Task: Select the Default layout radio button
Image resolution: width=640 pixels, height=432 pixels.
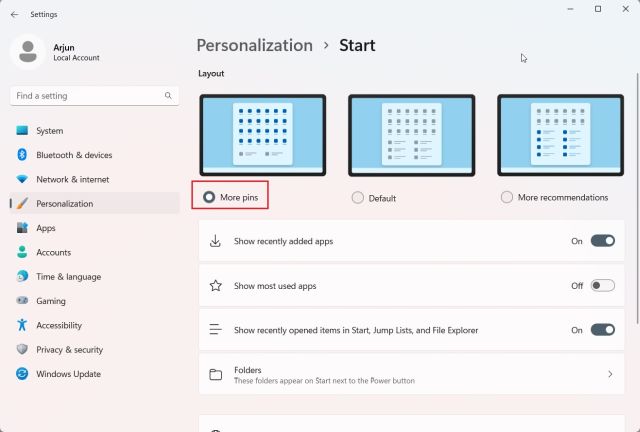Action: click(358, 198)
